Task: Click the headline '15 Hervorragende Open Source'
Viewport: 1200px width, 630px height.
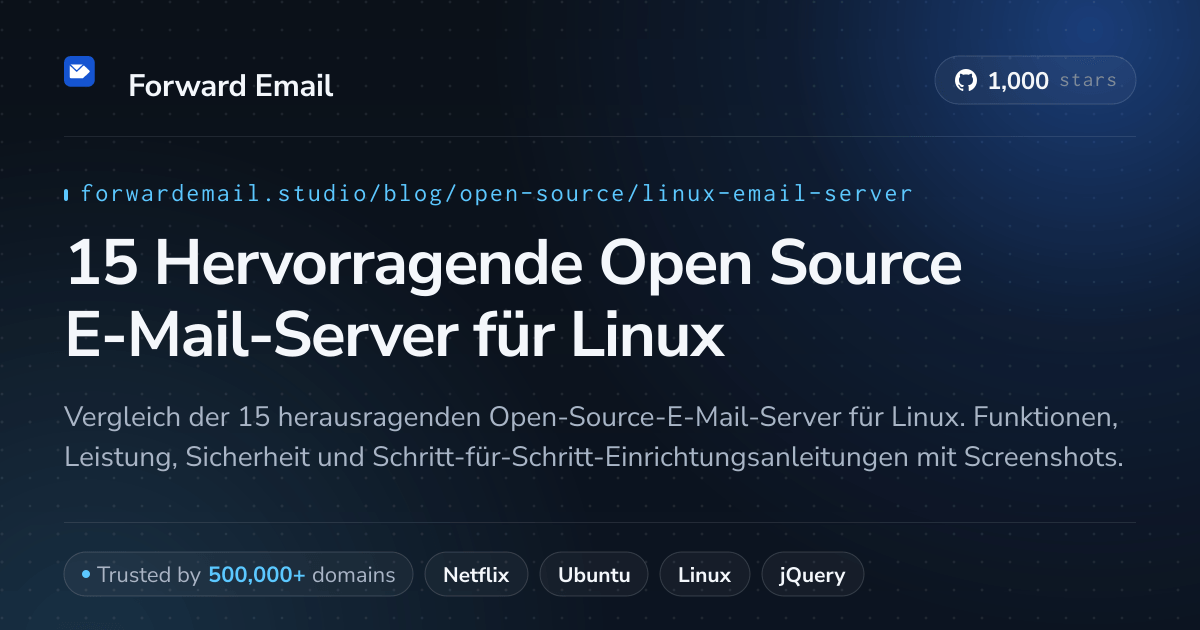Action: [x=513, y=265]
